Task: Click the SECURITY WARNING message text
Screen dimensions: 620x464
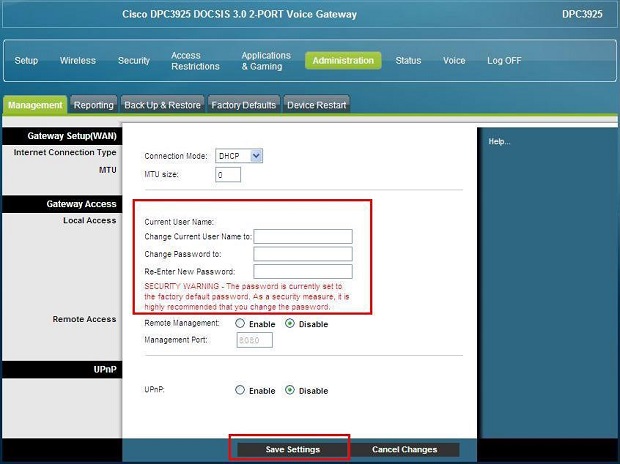Action: click(247, 297)
